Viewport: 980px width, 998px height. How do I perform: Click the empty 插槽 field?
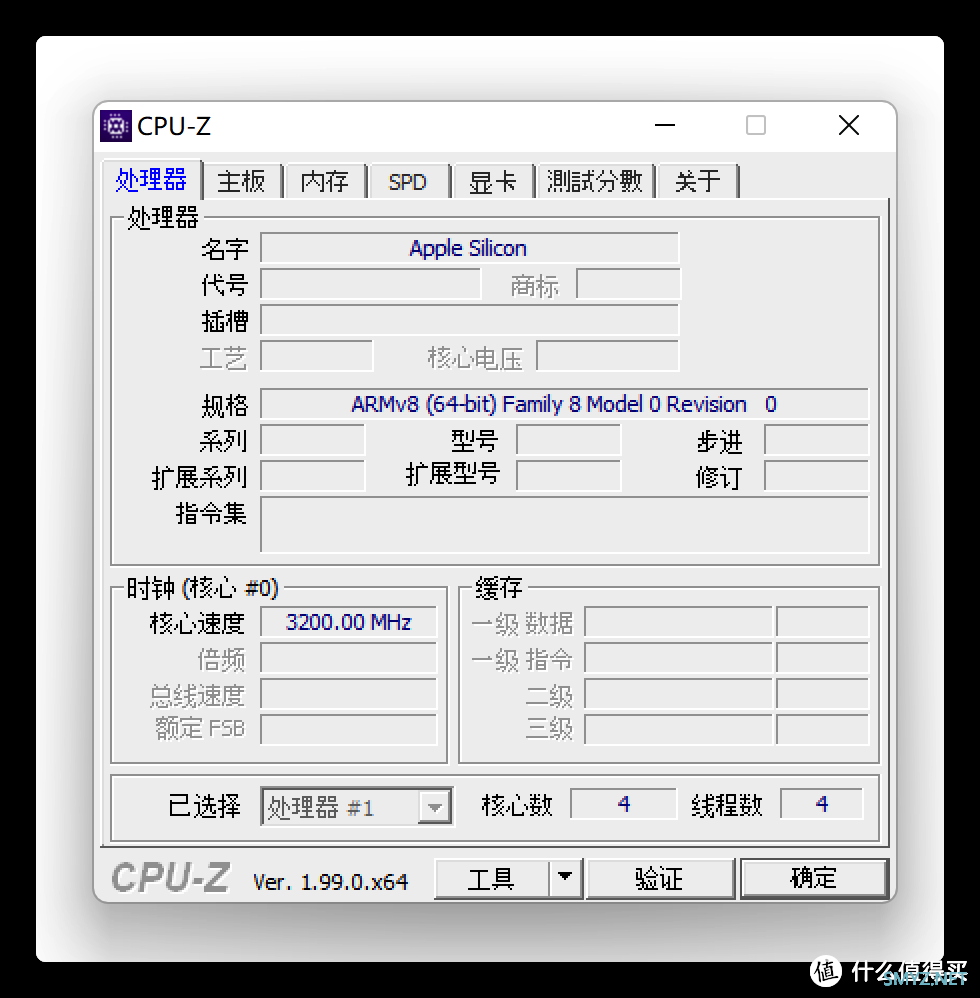point(470,320)
